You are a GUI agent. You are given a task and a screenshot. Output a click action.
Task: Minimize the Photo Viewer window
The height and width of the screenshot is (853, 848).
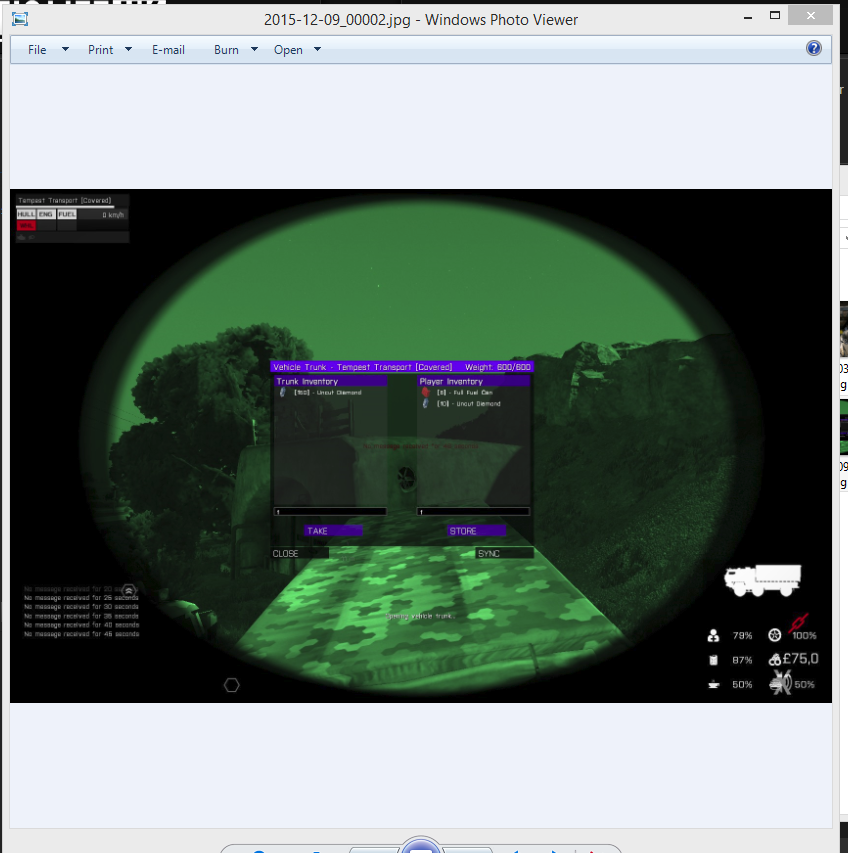(x=748, y=17)
